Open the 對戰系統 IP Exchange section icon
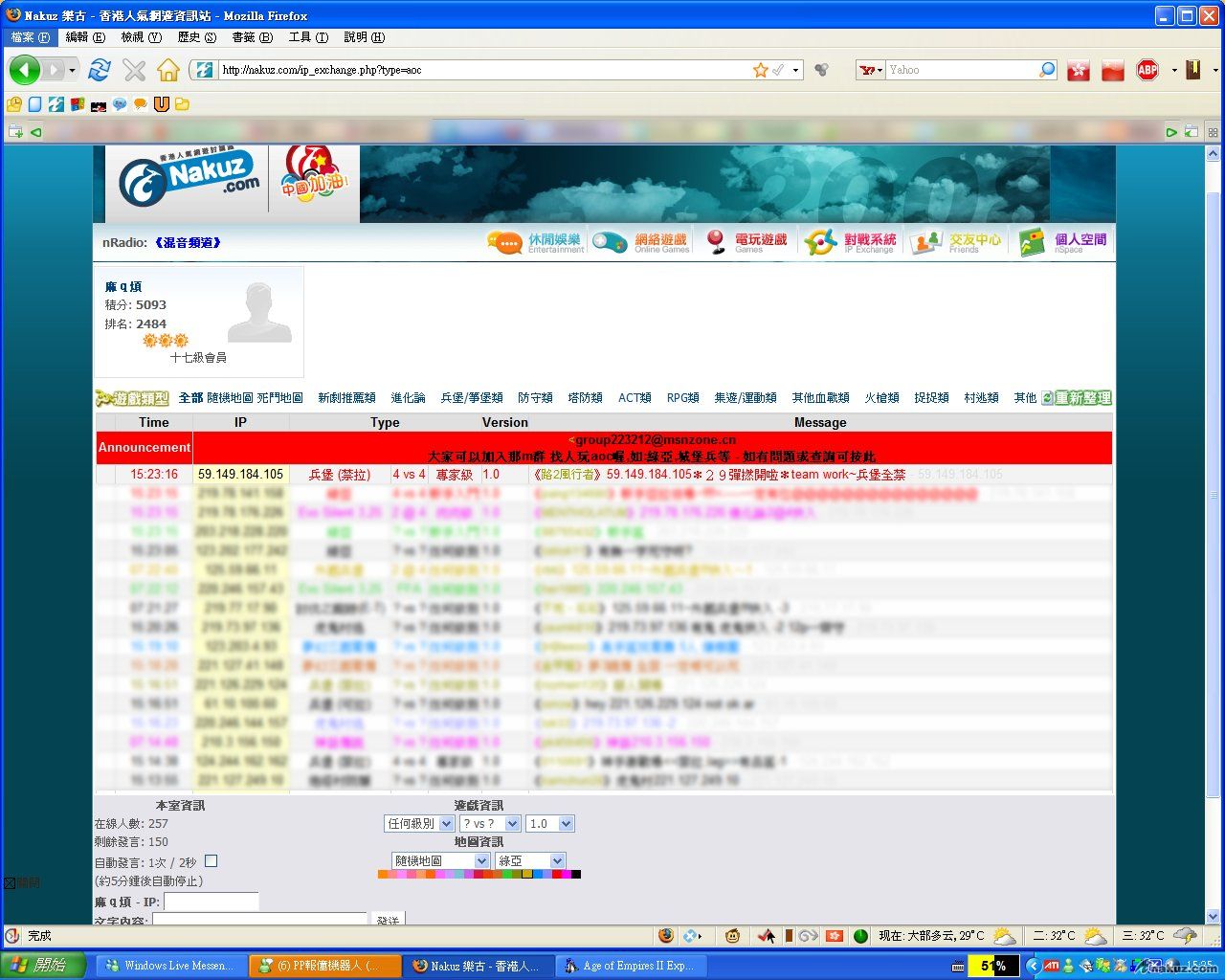Image resolution: width=1225 pixels, height=980 pixels. (x=821, y=242)
